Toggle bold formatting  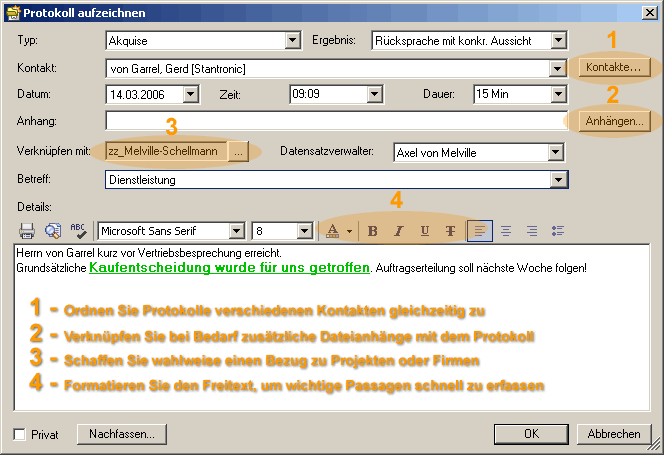tap(373, 231)
